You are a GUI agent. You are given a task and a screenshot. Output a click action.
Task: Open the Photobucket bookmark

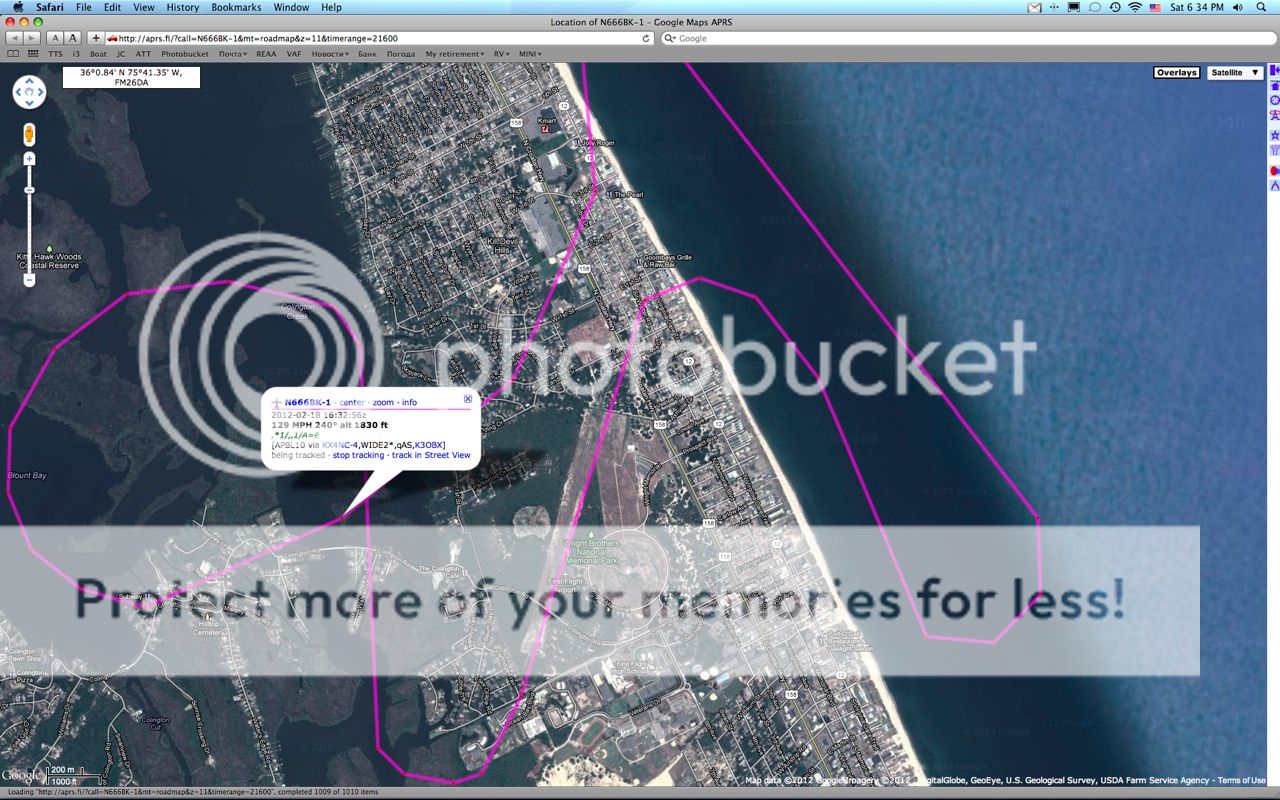click(x=185, y=54)
